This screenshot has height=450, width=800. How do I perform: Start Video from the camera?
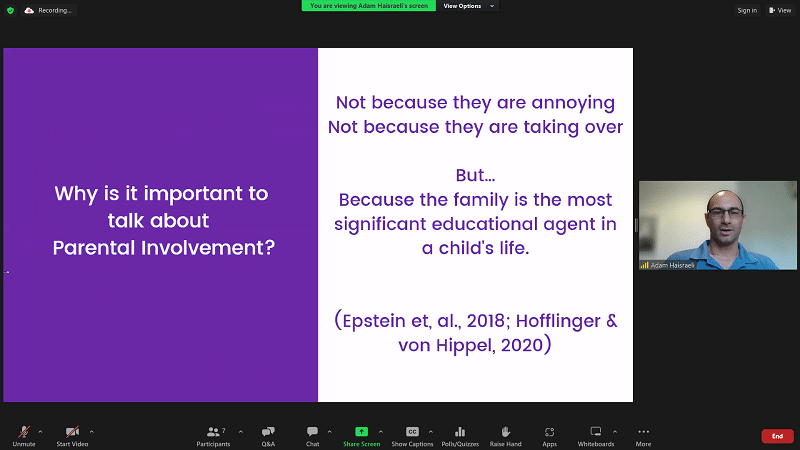71,434
